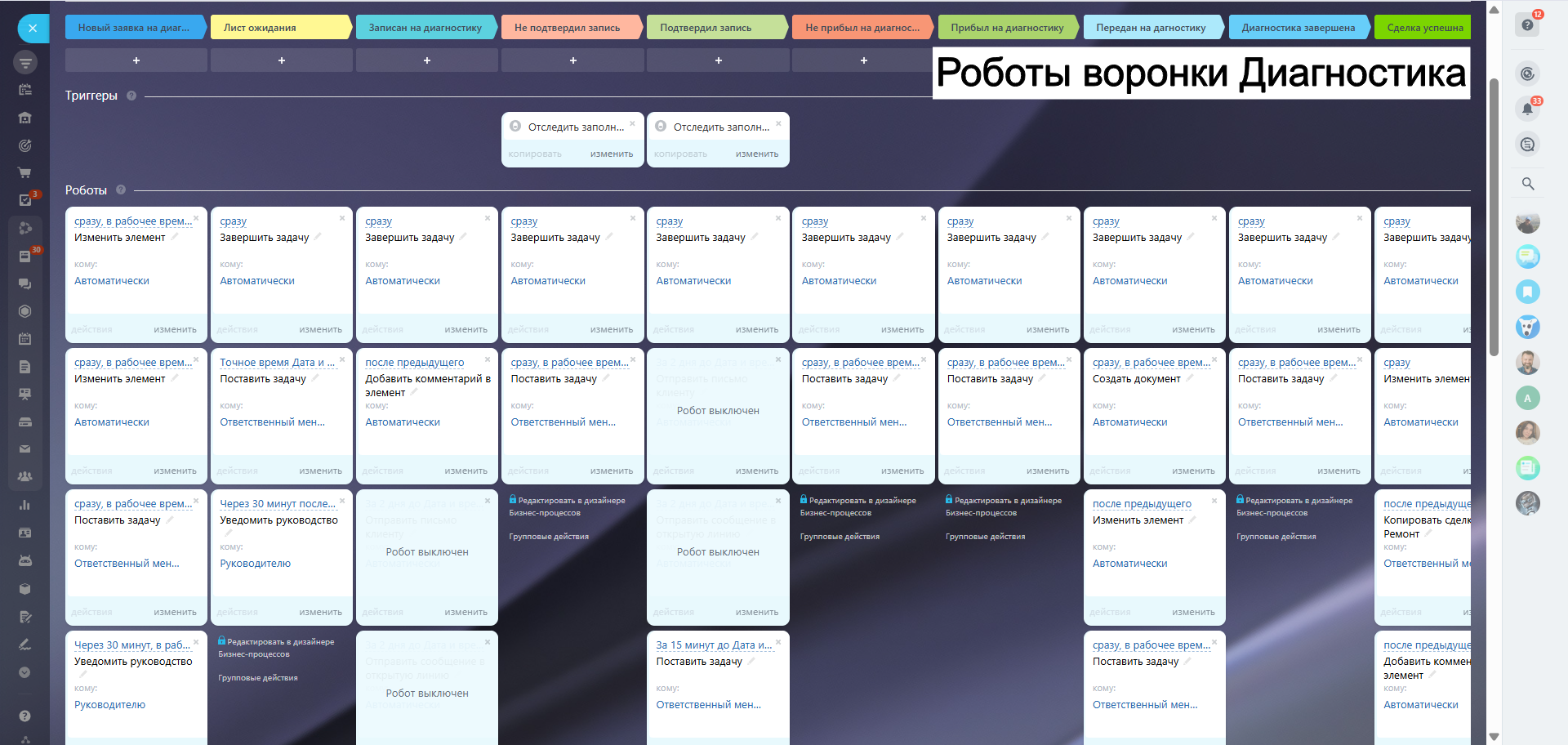Delete the 'Создать документ' robot with its X
Screen dimensions: 1568x745
pos(1214,359)
